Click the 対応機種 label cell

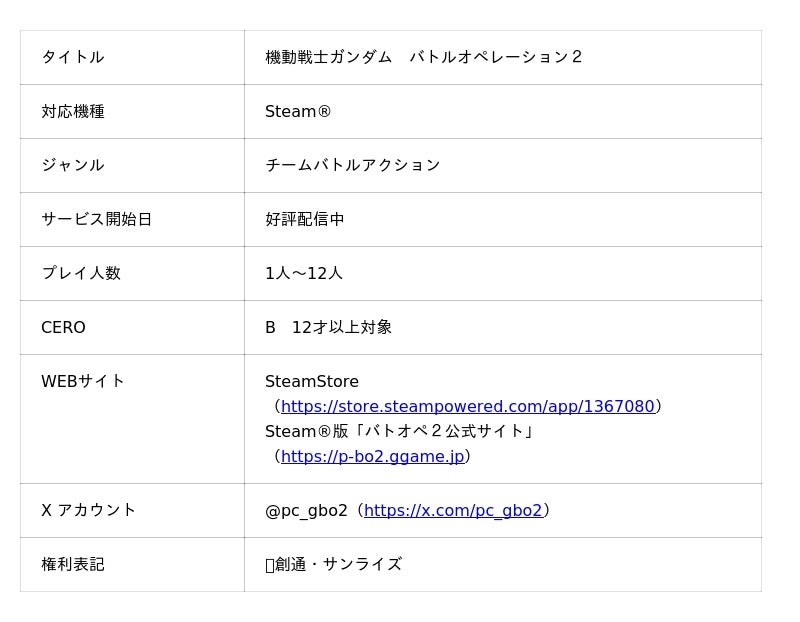(x=73, y=111)
